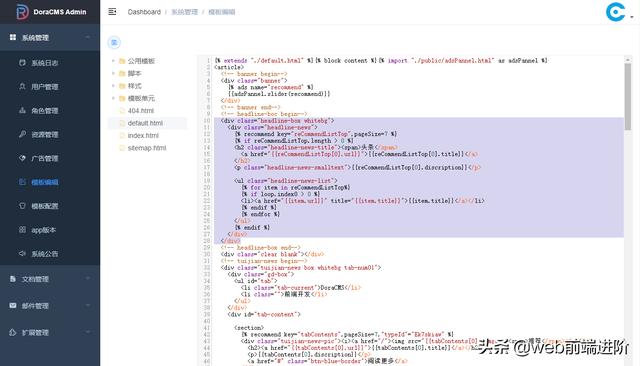
Task: Click the 系统管理 breadcrumb link
Action: tap(184, 12)
